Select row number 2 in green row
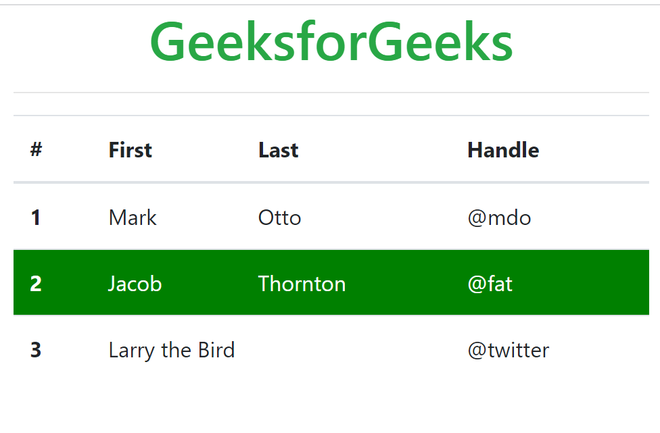The width and height of the screenshot is (660, 433). point(36,284)
